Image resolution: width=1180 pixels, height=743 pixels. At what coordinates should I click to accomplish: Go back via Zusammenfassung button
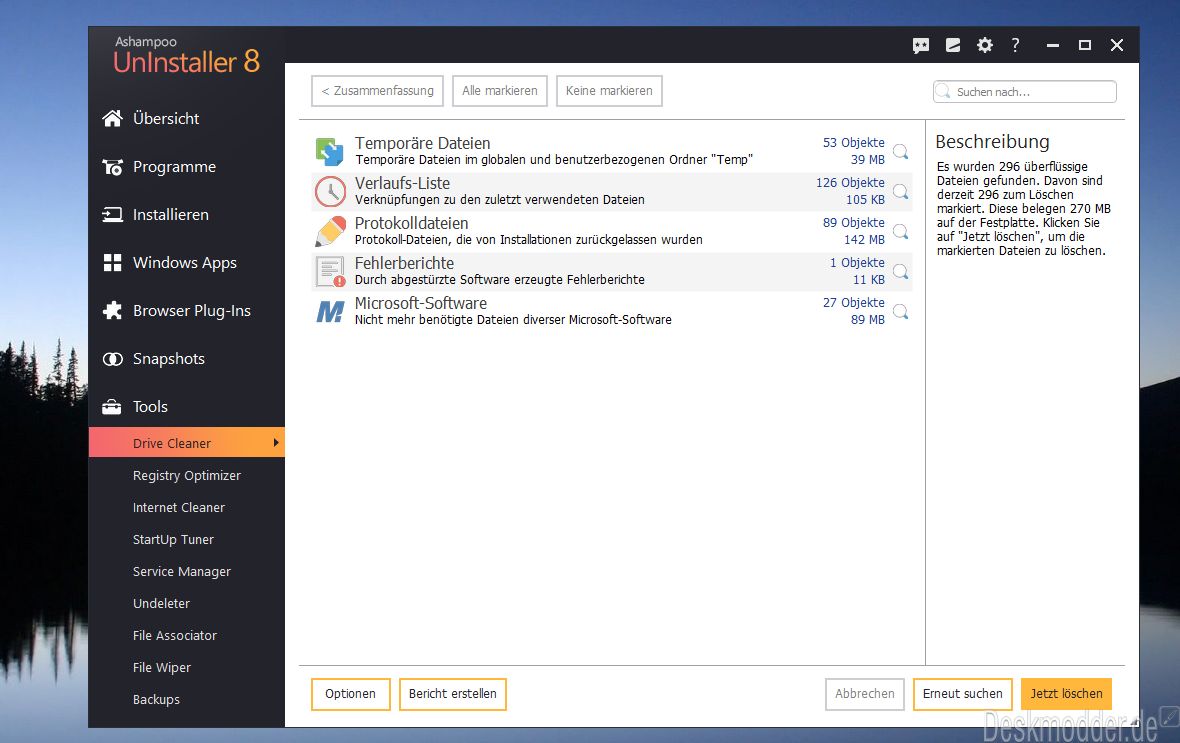pos(377,90)
